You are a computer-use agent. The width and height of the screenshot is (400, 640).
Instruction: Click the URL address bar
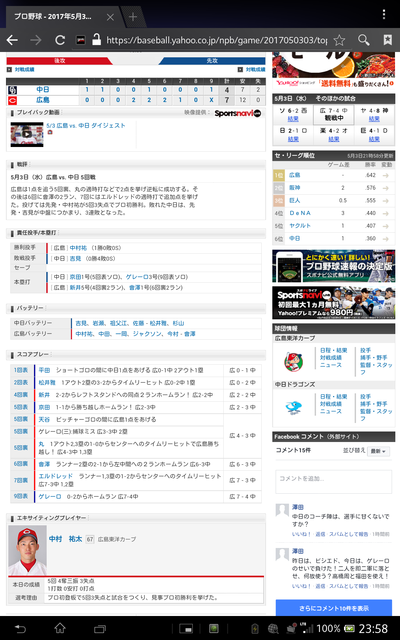click(x=216, y=40)
